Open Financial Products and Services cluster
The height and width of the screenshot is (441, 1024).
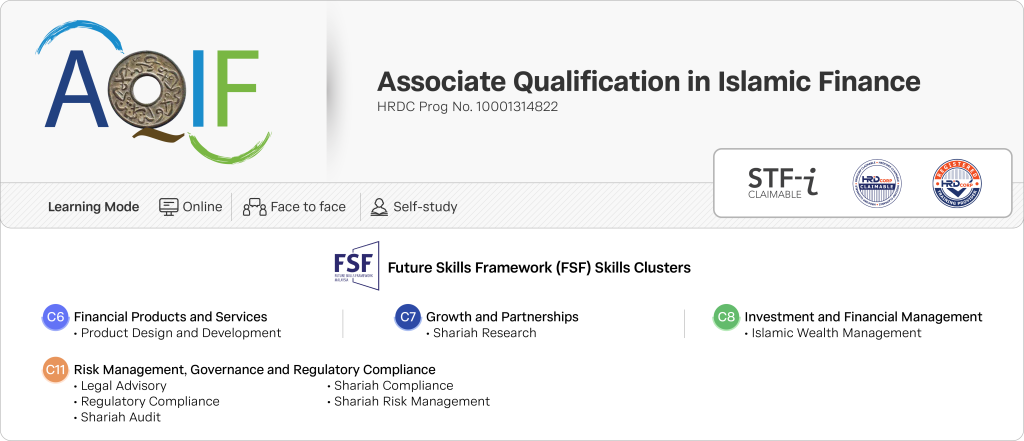[171, 317]
